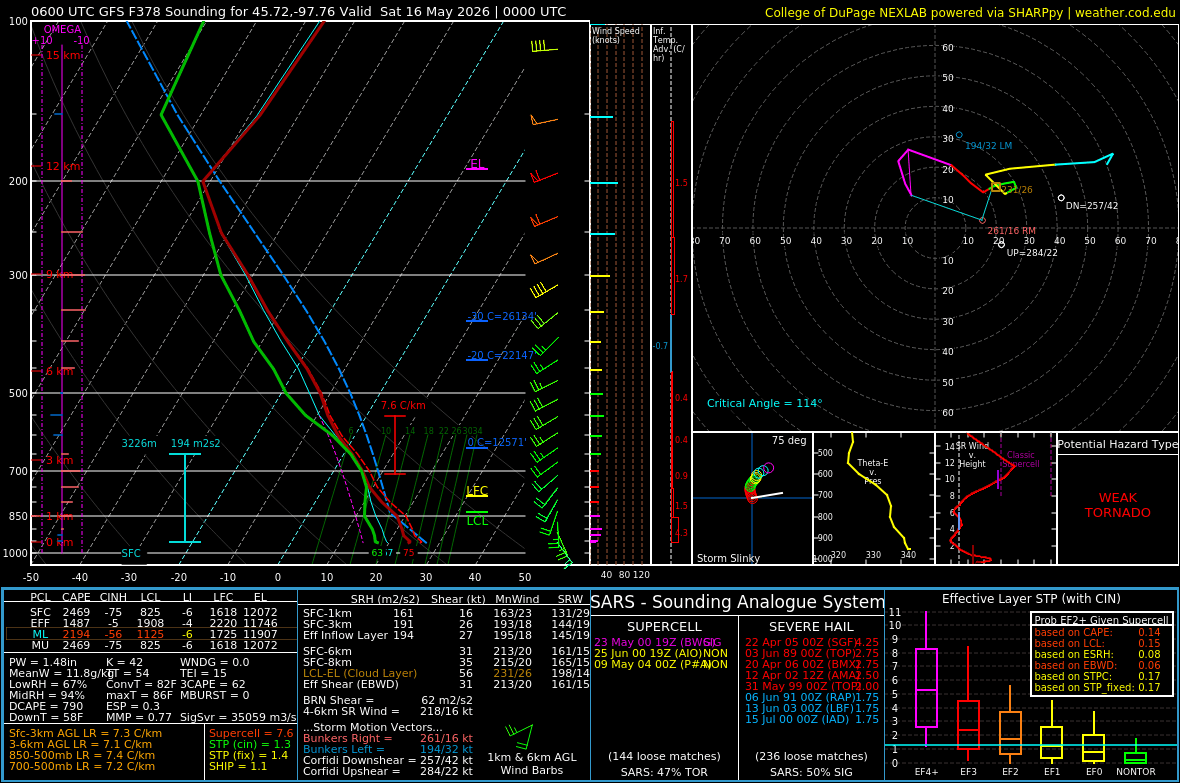
Task: Click the '75 deg' slinky label
Action: tap(789, 440)
